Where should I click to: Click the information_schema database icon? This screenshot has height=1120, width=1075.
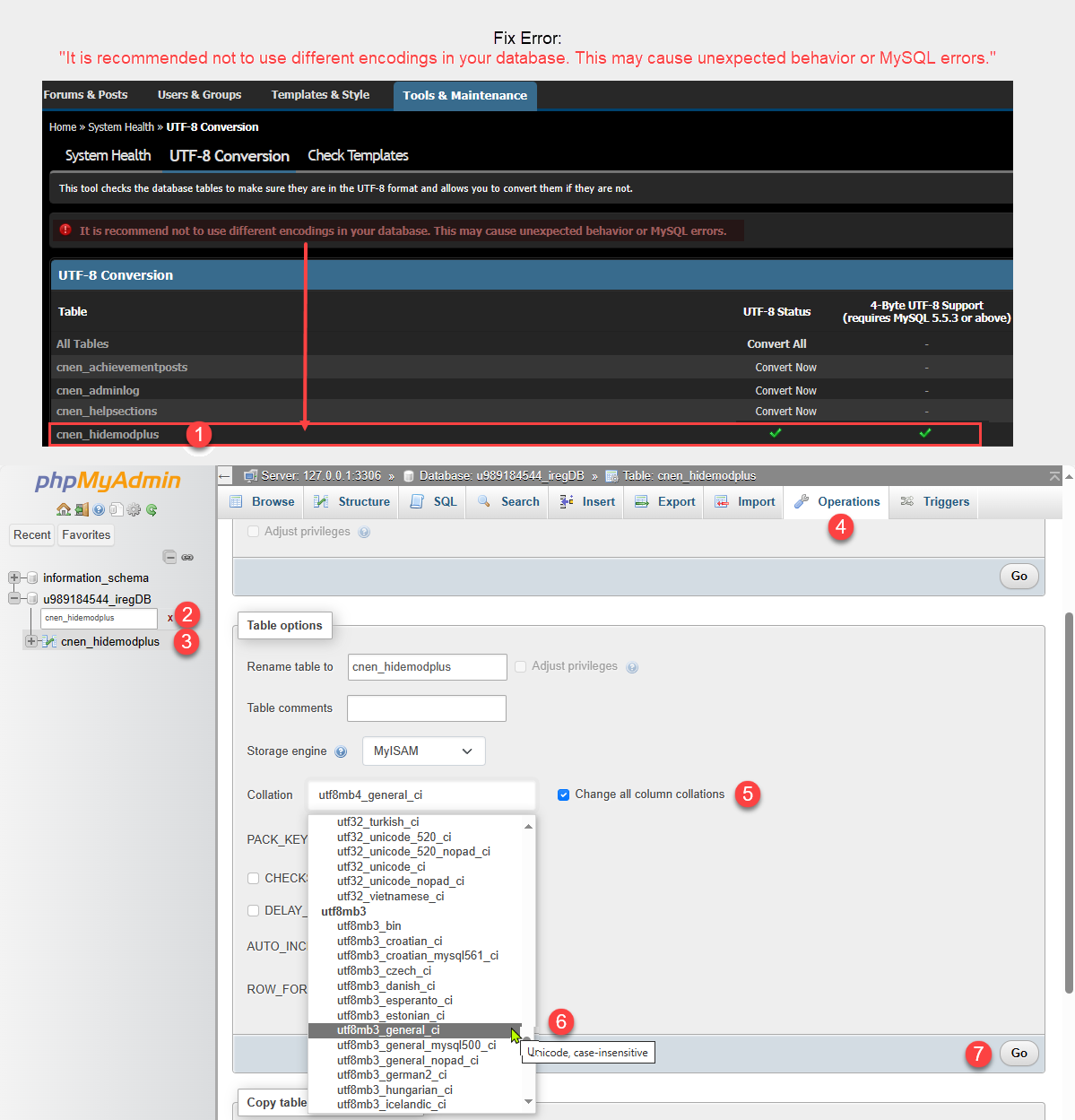[32, 577]
